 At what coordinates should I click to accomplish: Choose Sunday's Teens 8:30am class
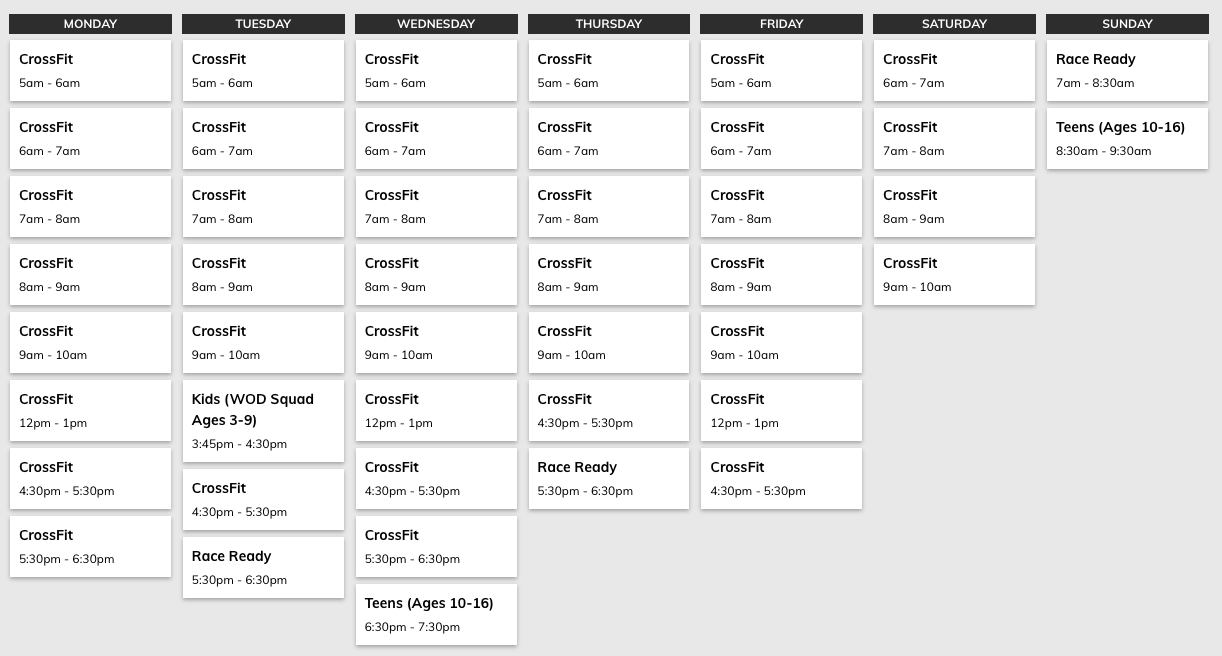click(x=1127, y=138)
